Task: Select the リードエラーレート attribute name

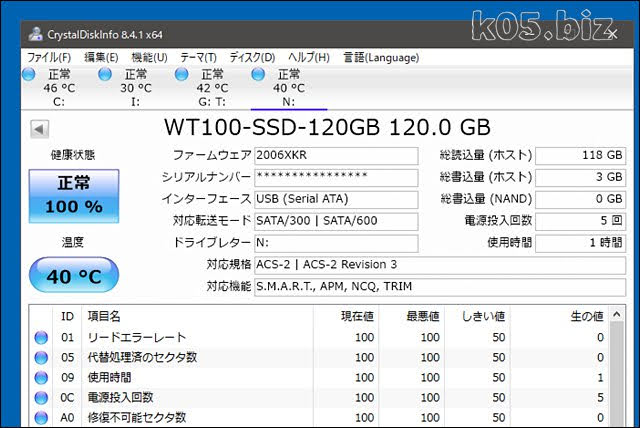Action: coord(137,337)
